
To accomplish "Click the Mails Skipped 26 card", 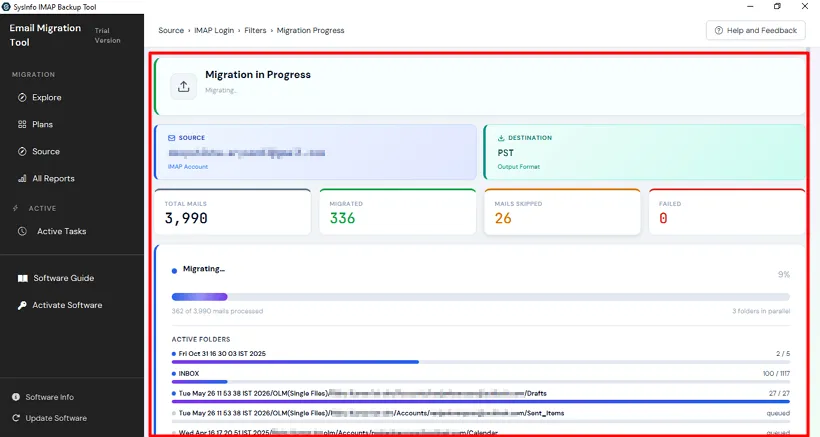I will tap(562, 212).
